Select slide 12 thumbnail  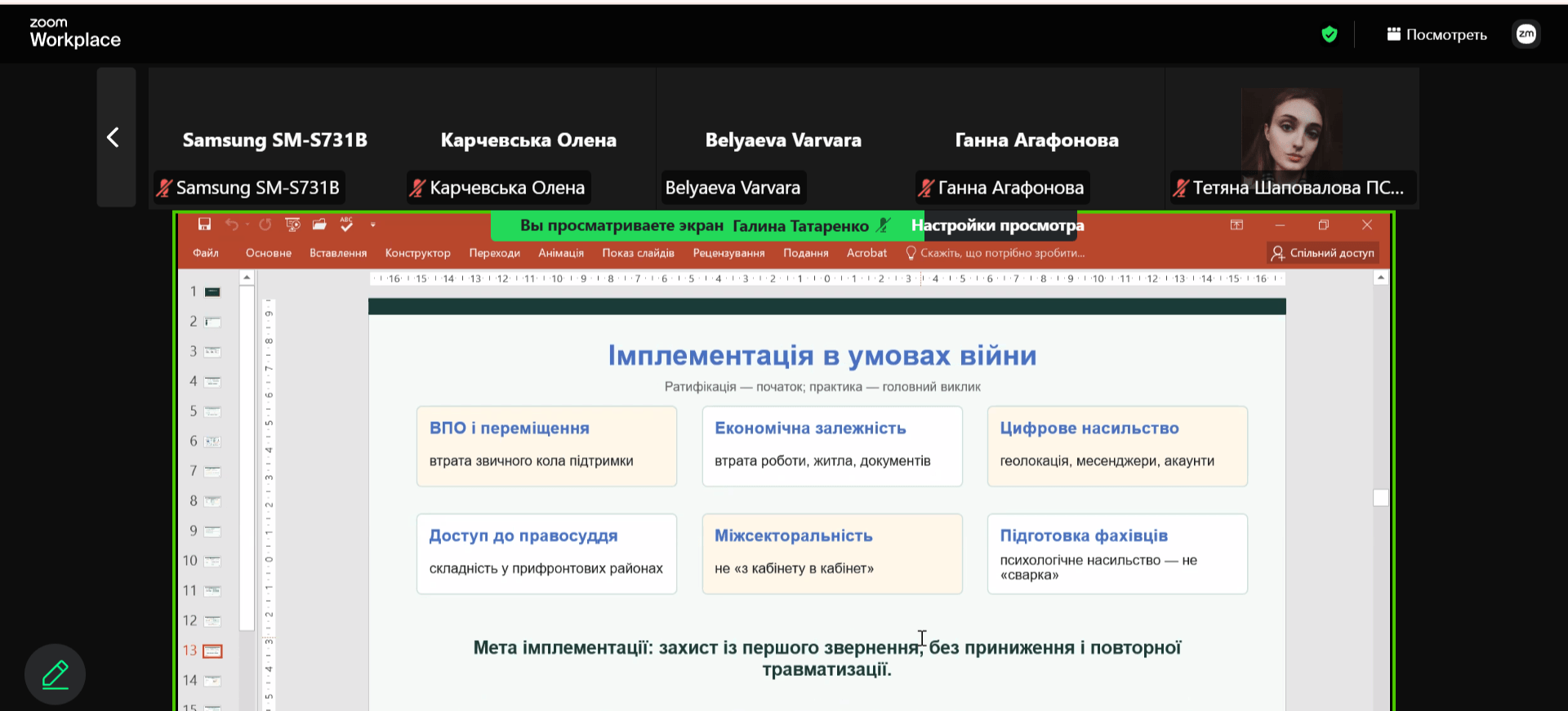point(212,621)
